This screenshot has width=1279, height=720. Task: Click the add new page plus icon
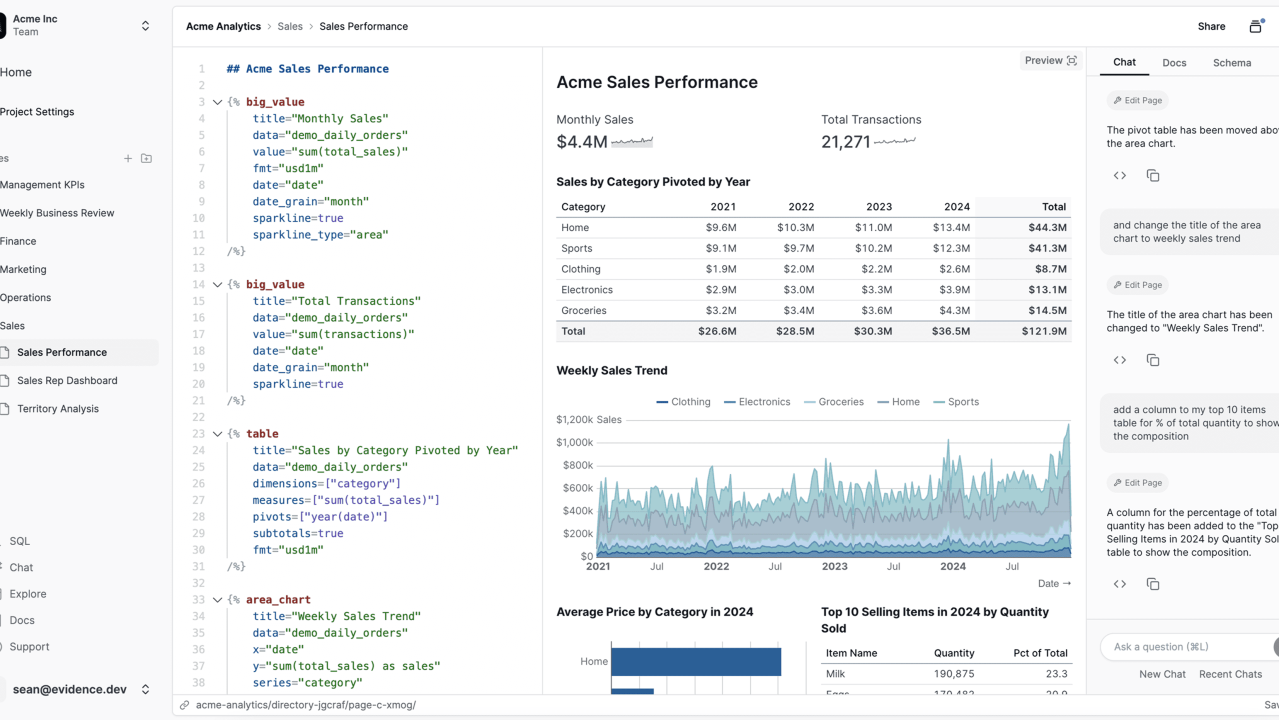pyautogui.click(x=128, y=158)
